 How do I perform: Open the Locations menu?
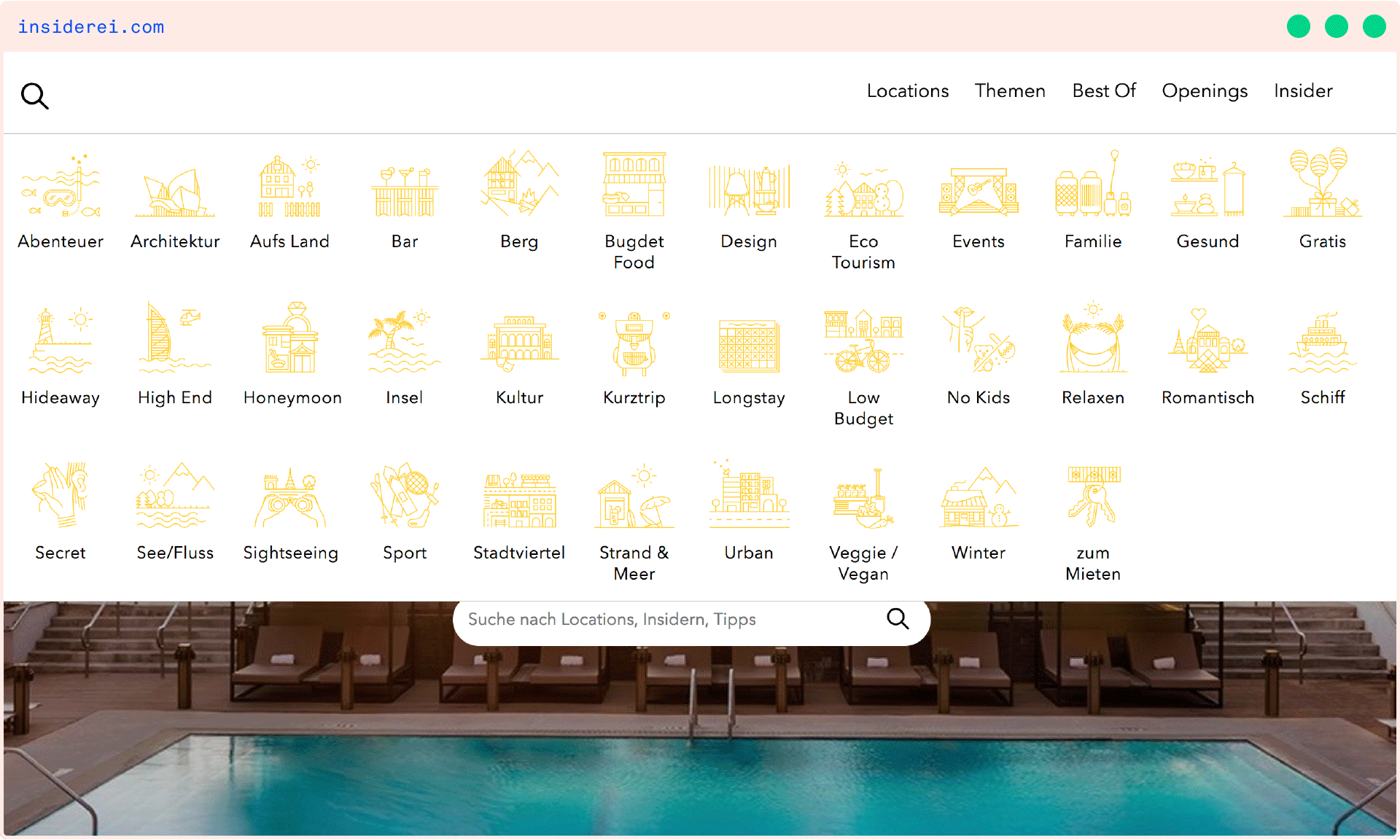coord(907,91)
